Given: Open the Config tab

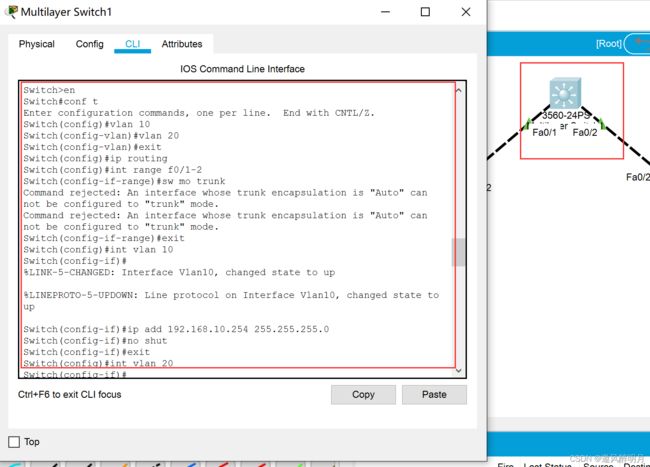Looking at the screenshot, I should [x=90, y=44].
